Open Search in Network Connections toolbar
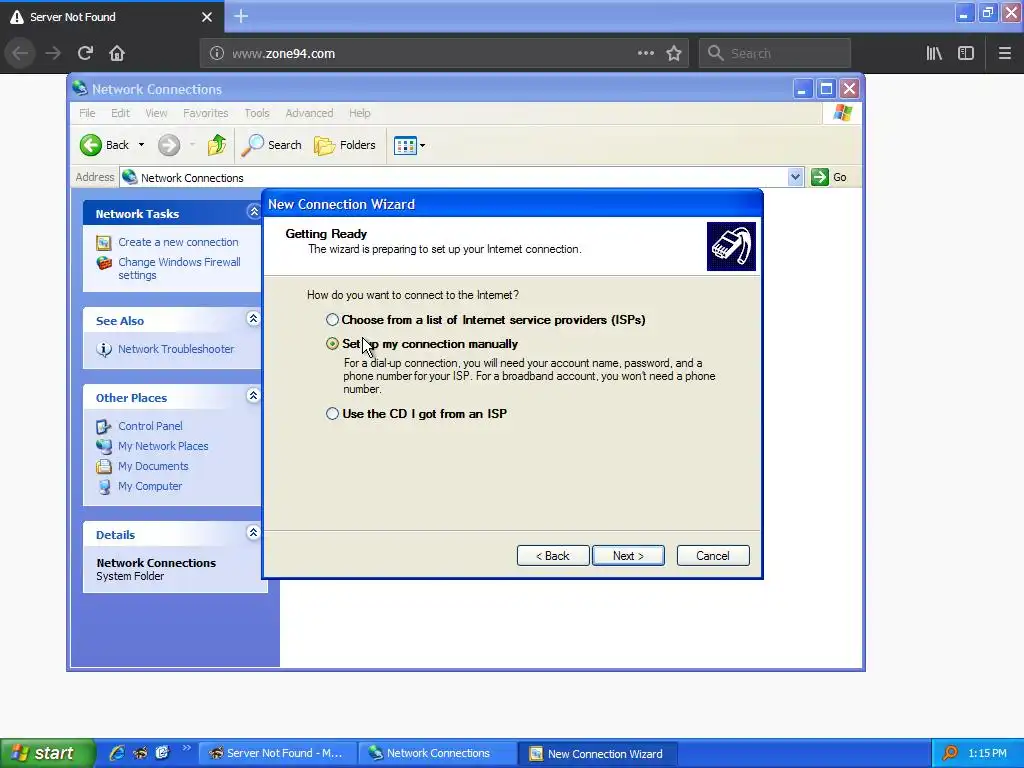Image resolution: width=1024 pixels, height=768 pixels. click(272, 145)
